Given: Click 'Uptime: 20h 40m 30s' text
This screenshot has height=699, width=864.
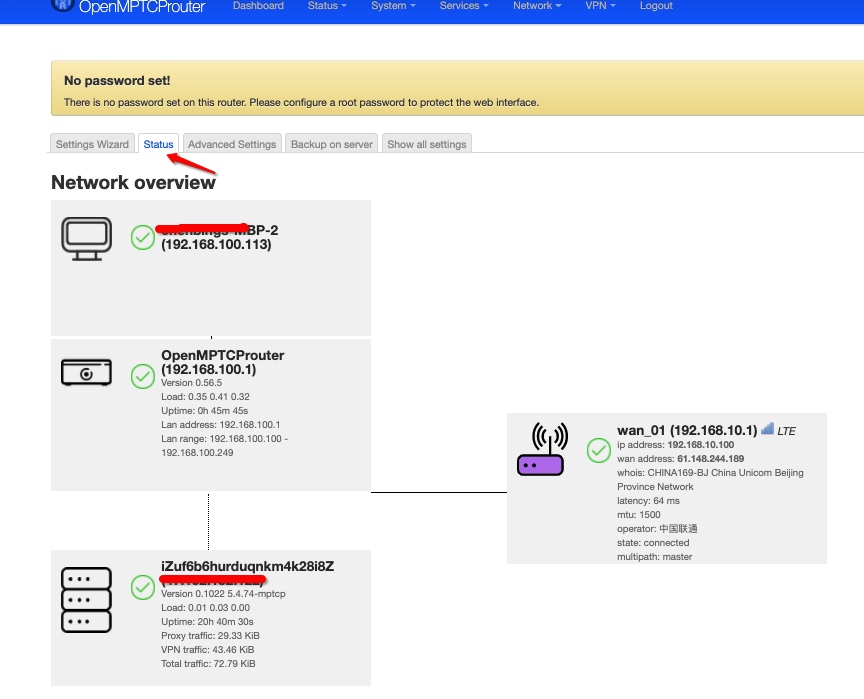Looking at the screenshot, I should pos(207,621).
